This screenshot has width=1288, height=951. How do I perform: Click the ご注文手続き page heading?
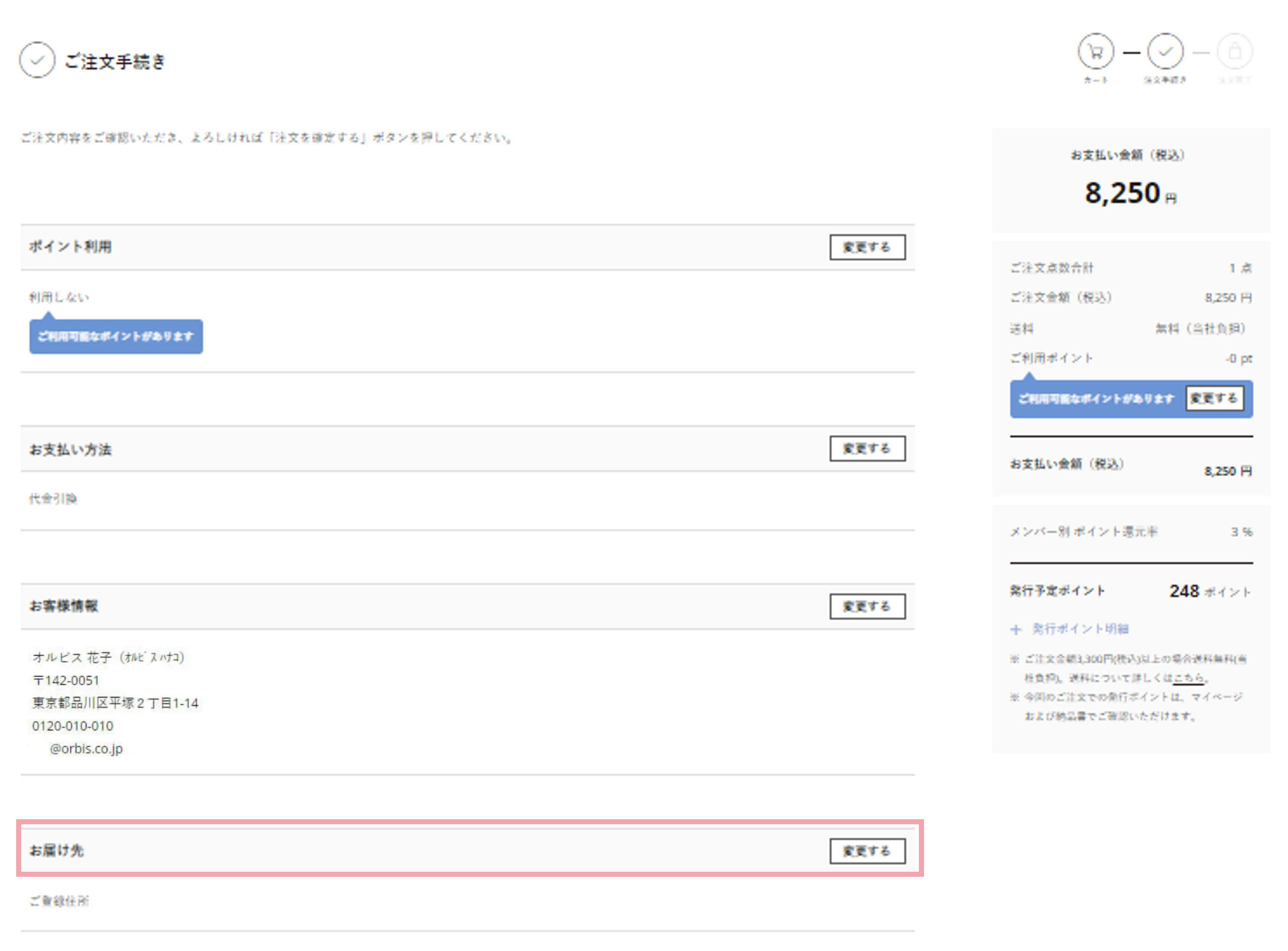tap(115, 61)
